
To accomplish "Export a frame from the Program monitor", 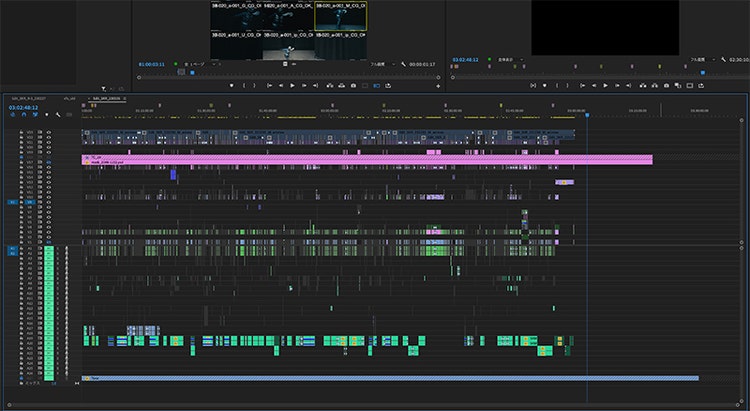I will tap(666, 86).
